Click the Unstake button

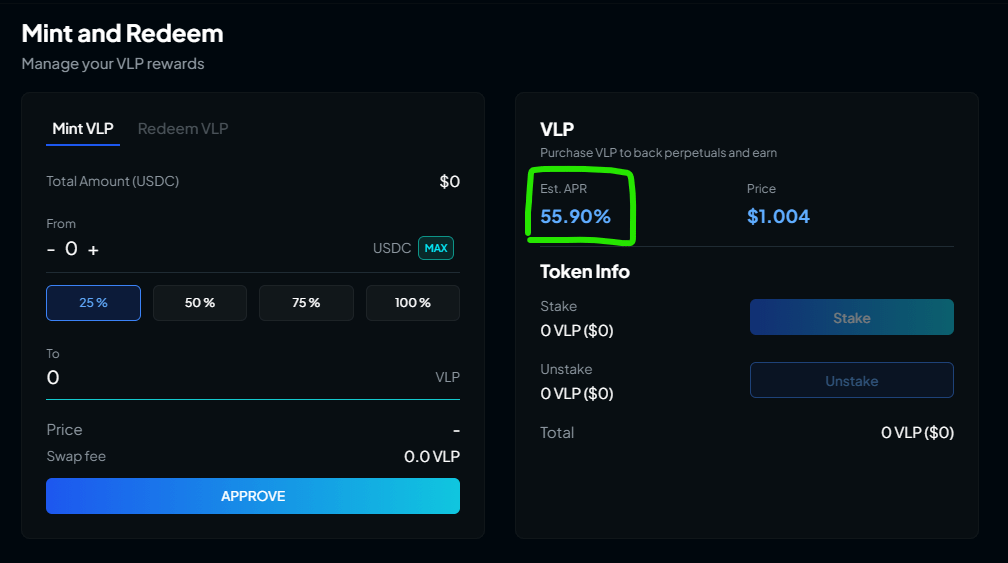tap(851, 380)
